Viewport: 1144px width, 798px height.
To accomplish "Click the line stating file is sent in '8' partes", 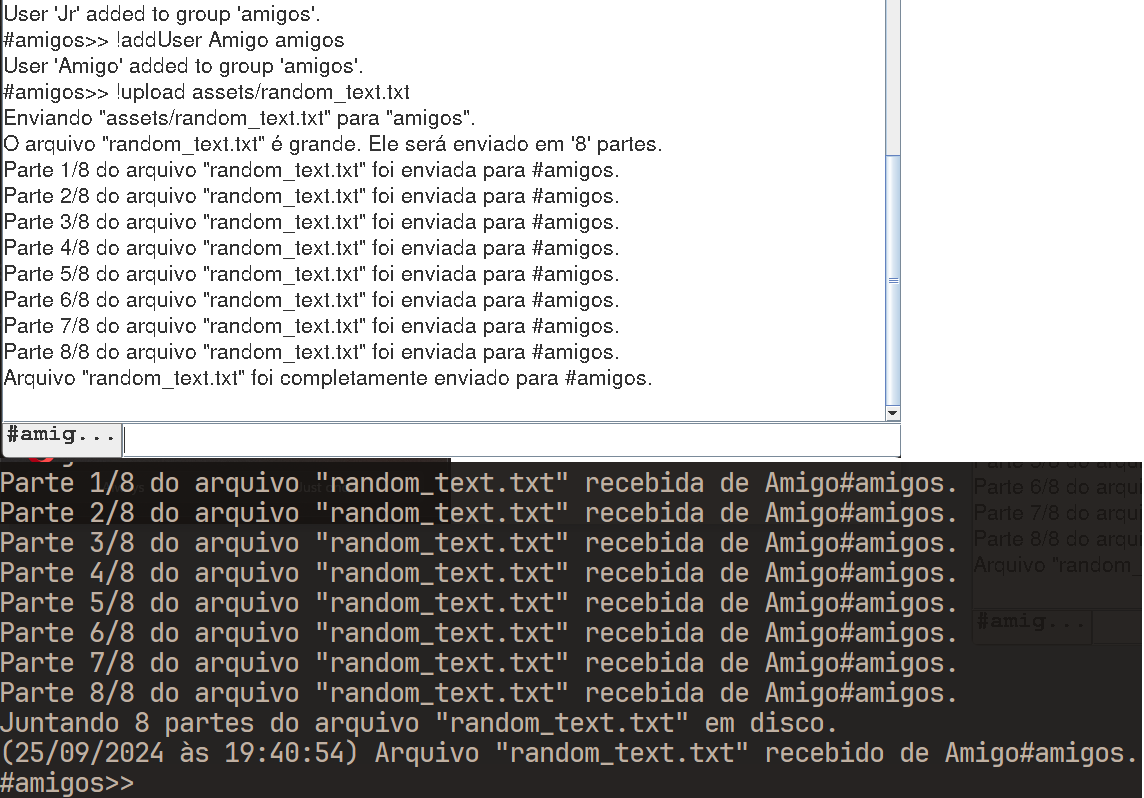I will 333,144.
